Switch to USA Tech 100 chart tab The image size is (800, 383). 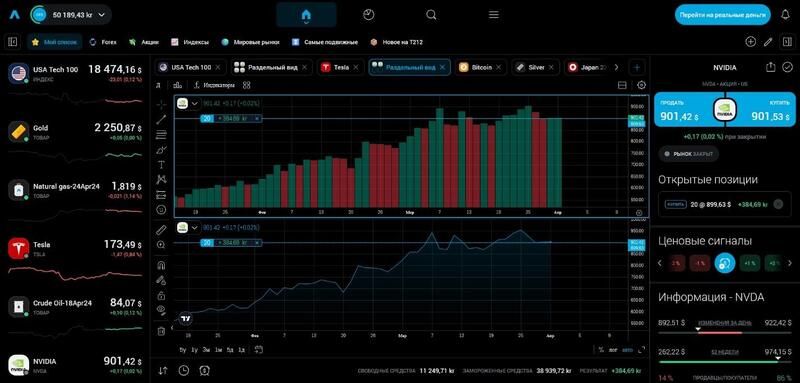(190, 67)
